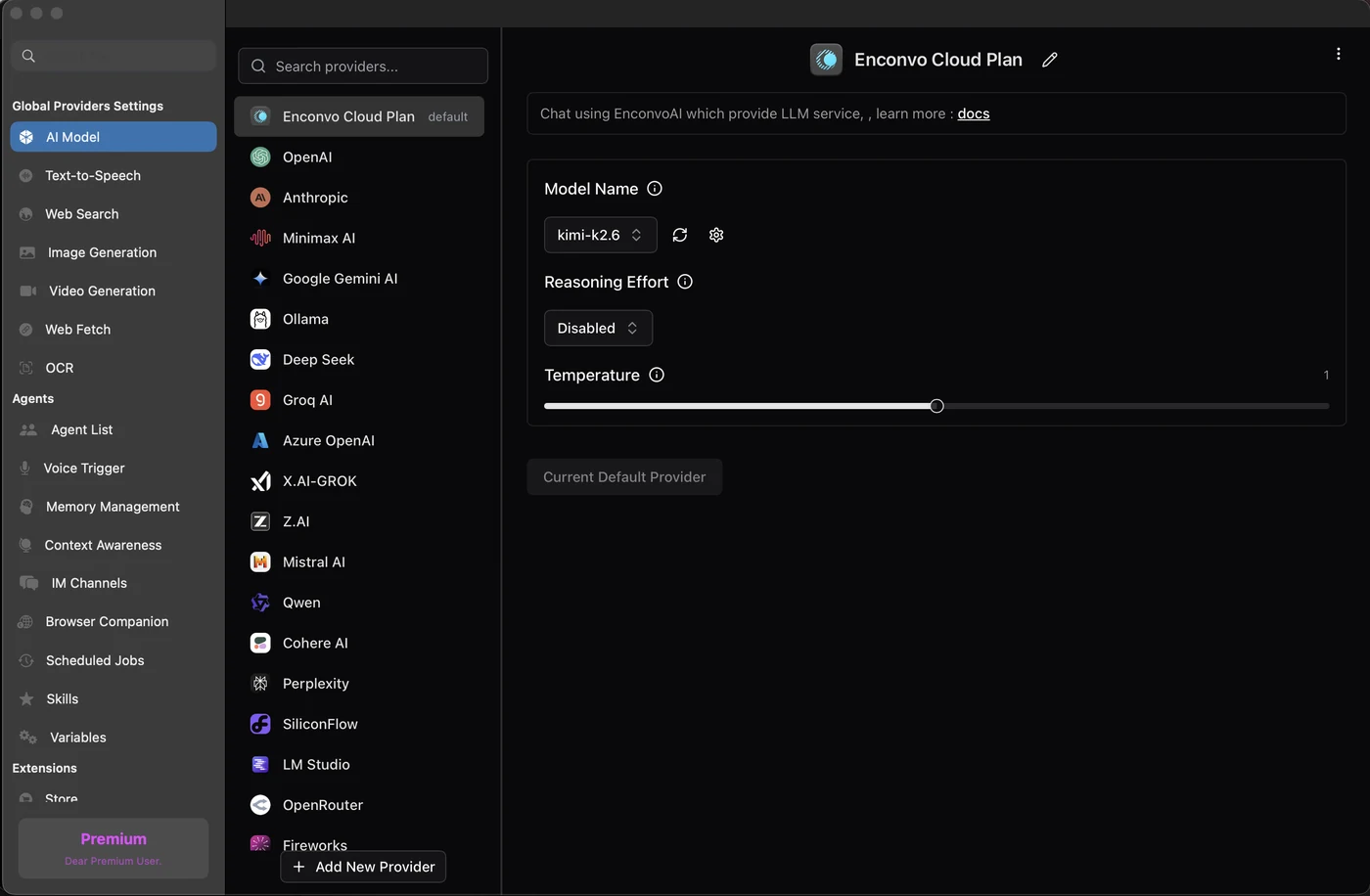The image size is (1370, 896).
Task: Click the Perplexity logo icon
Action: [x=260, y=684]
